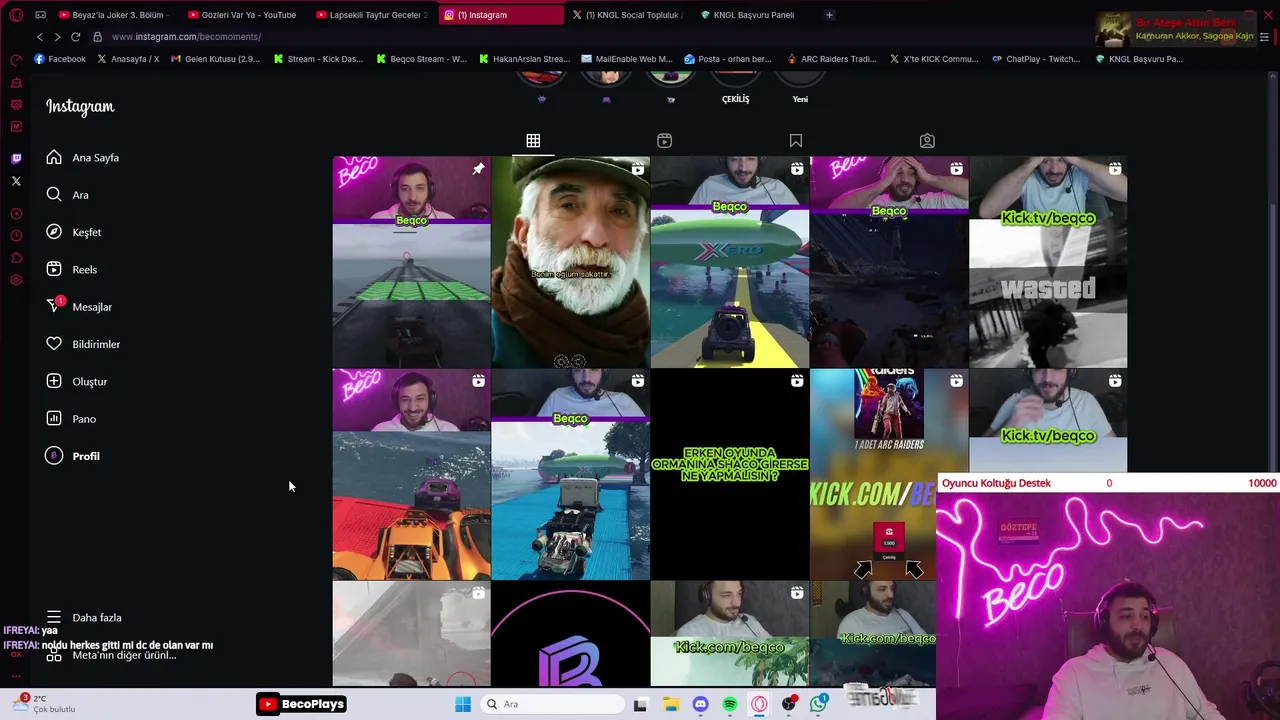This screenshot has height=720, width=1280.
Task: Open the Pano dashboard item
Action: click(70, 419)
